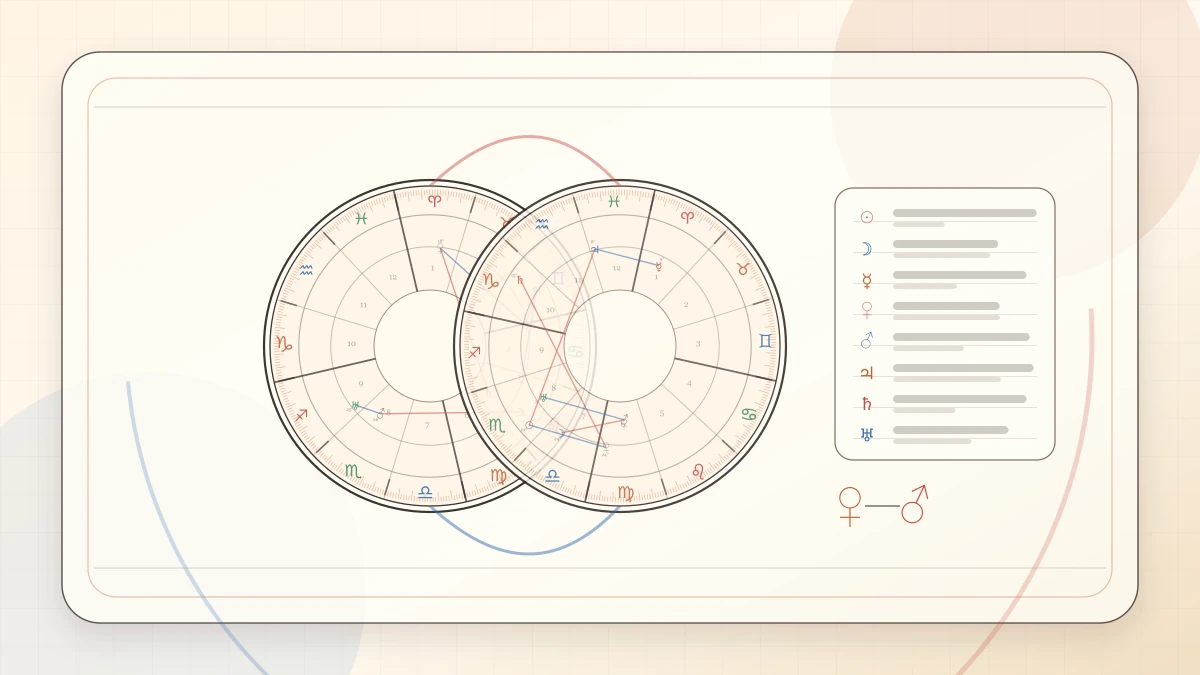This screenshot has width=1200, height=675.
Task: Pick Capricorn sign on the left wheel's outer rim
Action: 284,343
